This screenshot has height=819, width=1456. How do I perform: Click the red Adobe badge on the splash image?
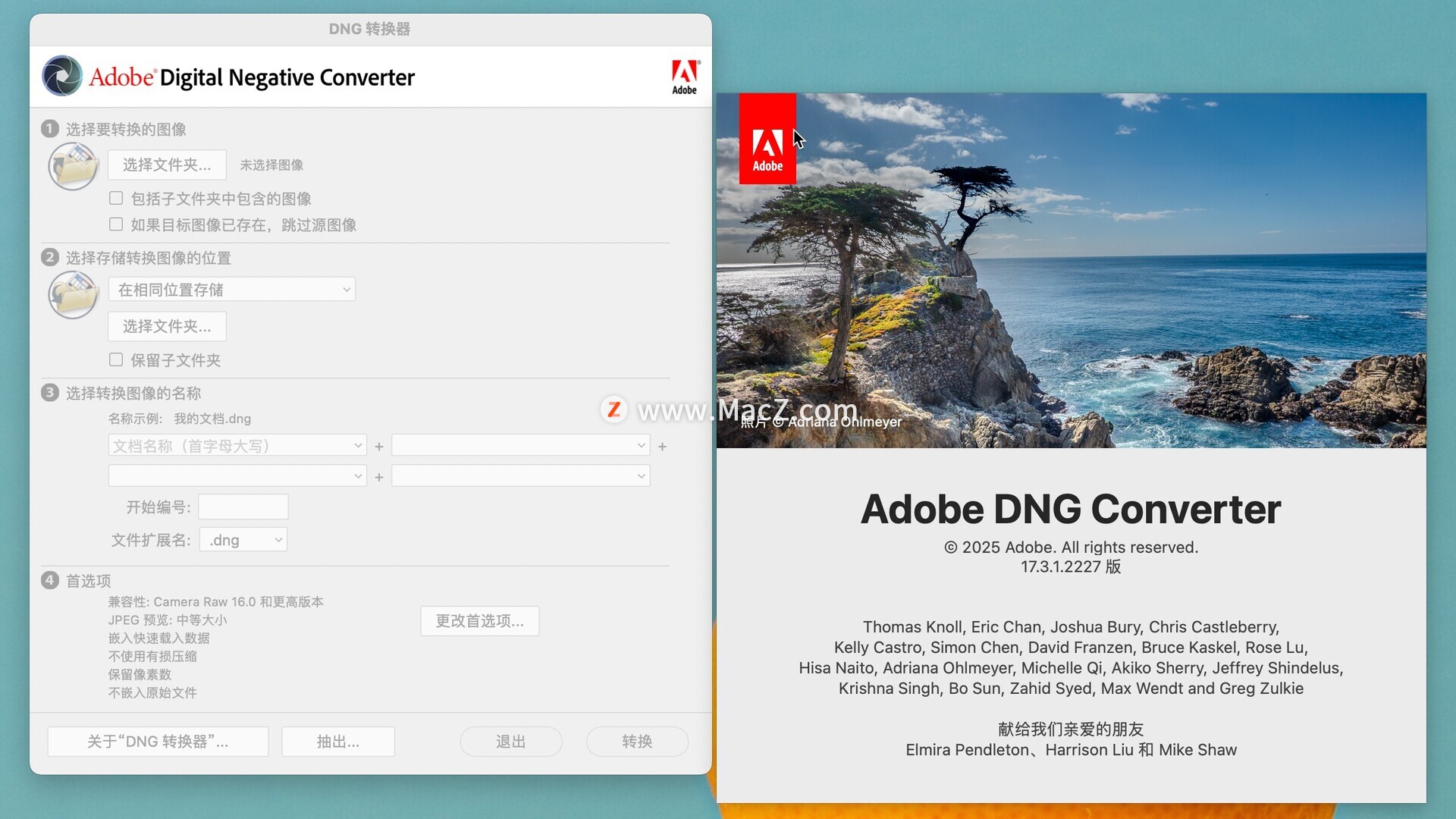[x=767, y=139]
